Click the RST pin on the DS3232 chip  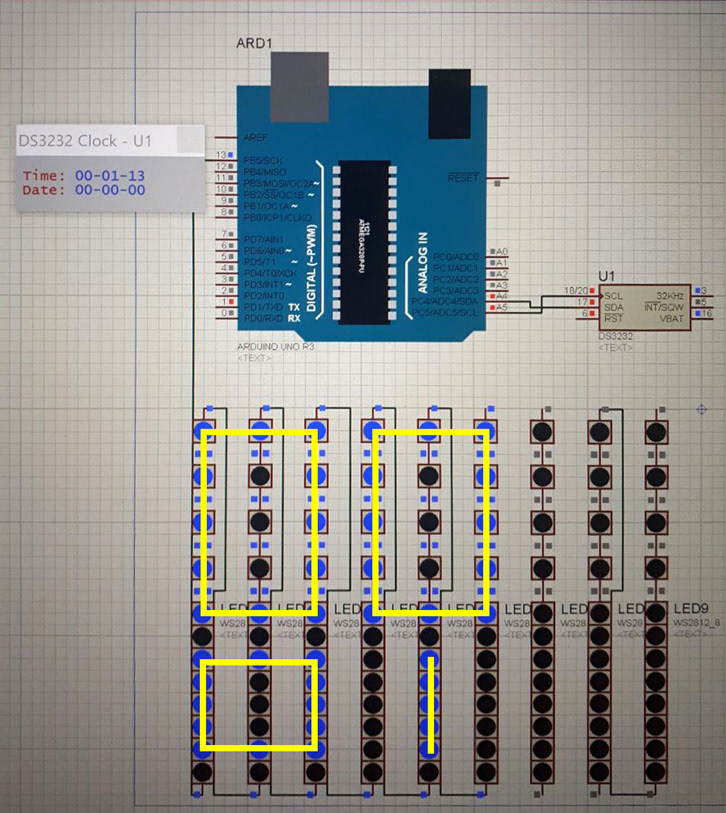tap(613, 318)
